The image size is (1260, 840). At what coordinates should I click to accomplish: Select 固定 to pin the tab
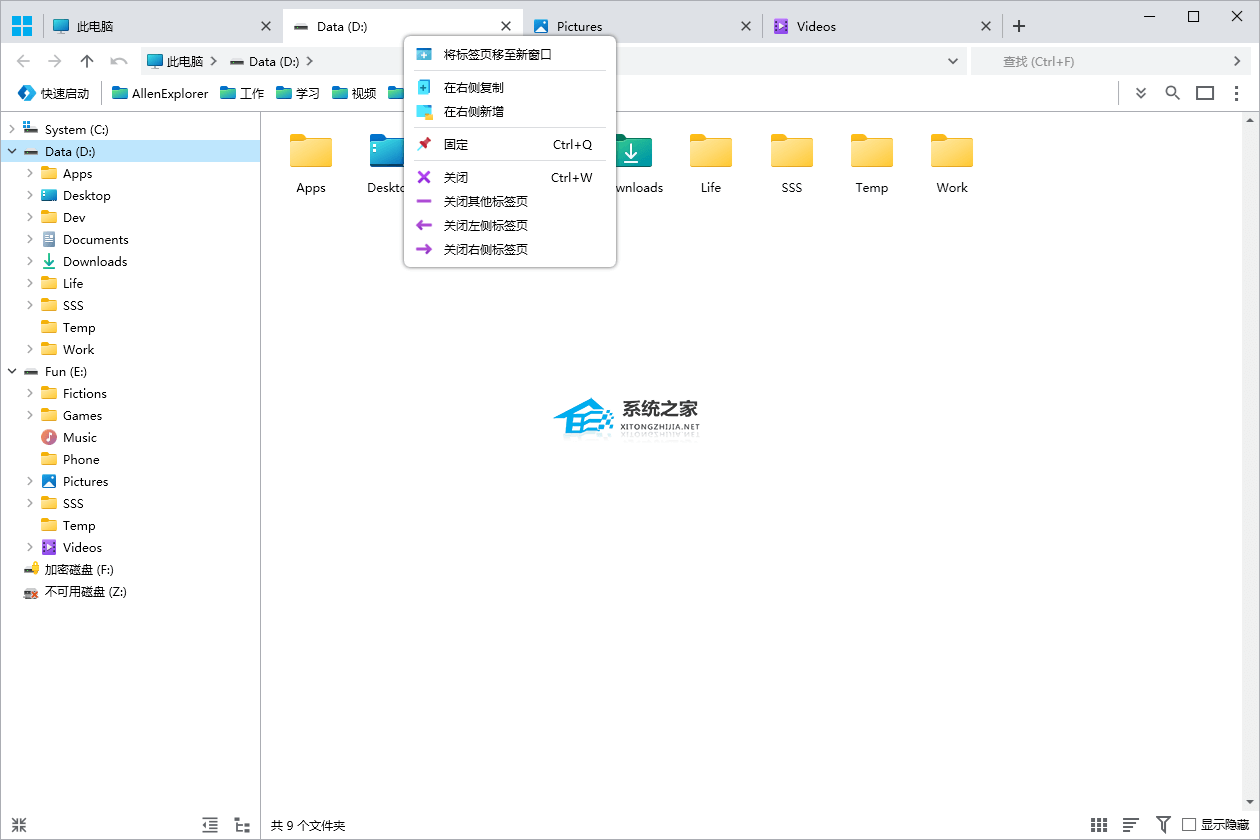pos(456,144)
